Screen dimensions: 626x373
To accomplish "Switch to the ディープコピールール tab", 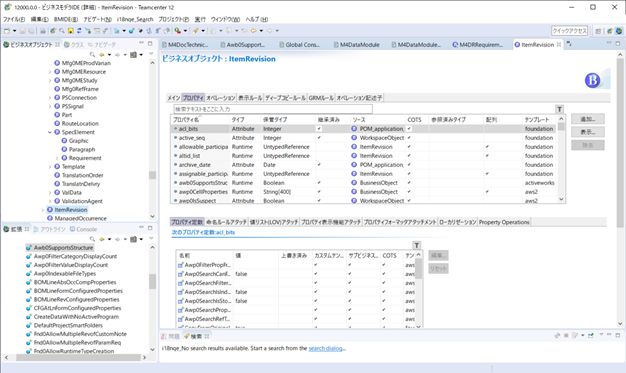I will coord(285,98).
